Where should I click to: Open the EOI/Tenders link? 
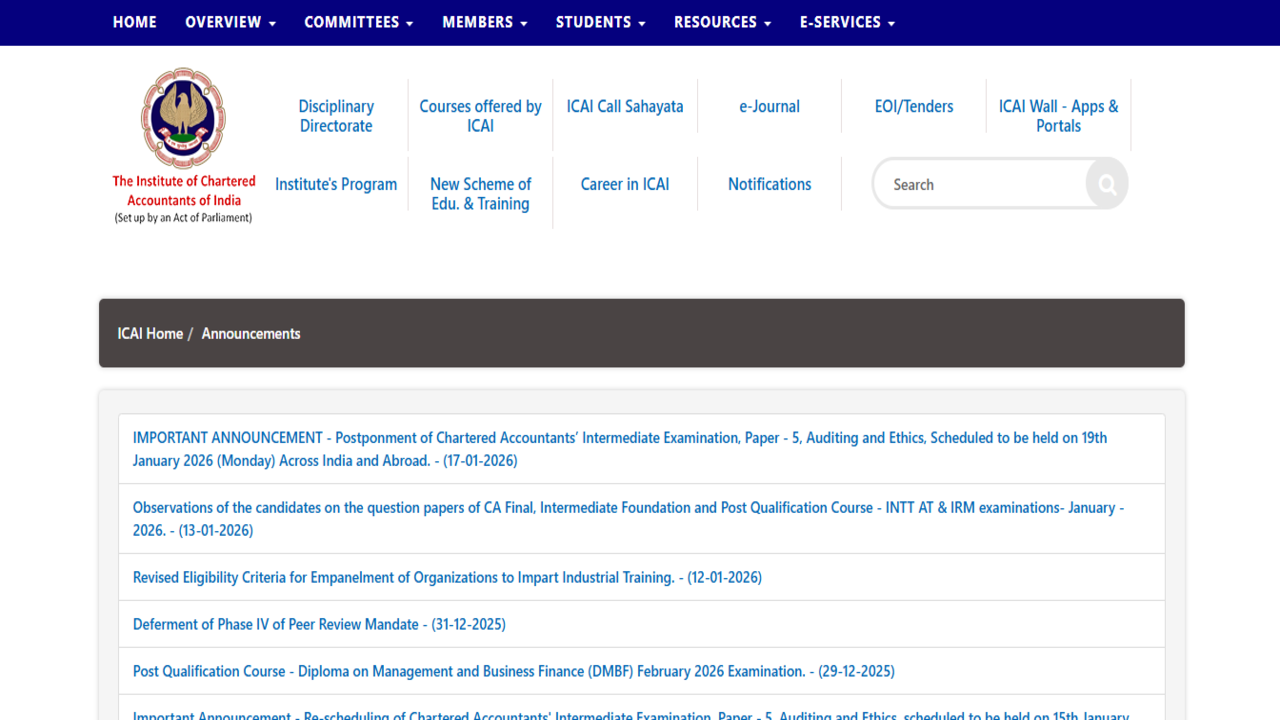[914, 106]
